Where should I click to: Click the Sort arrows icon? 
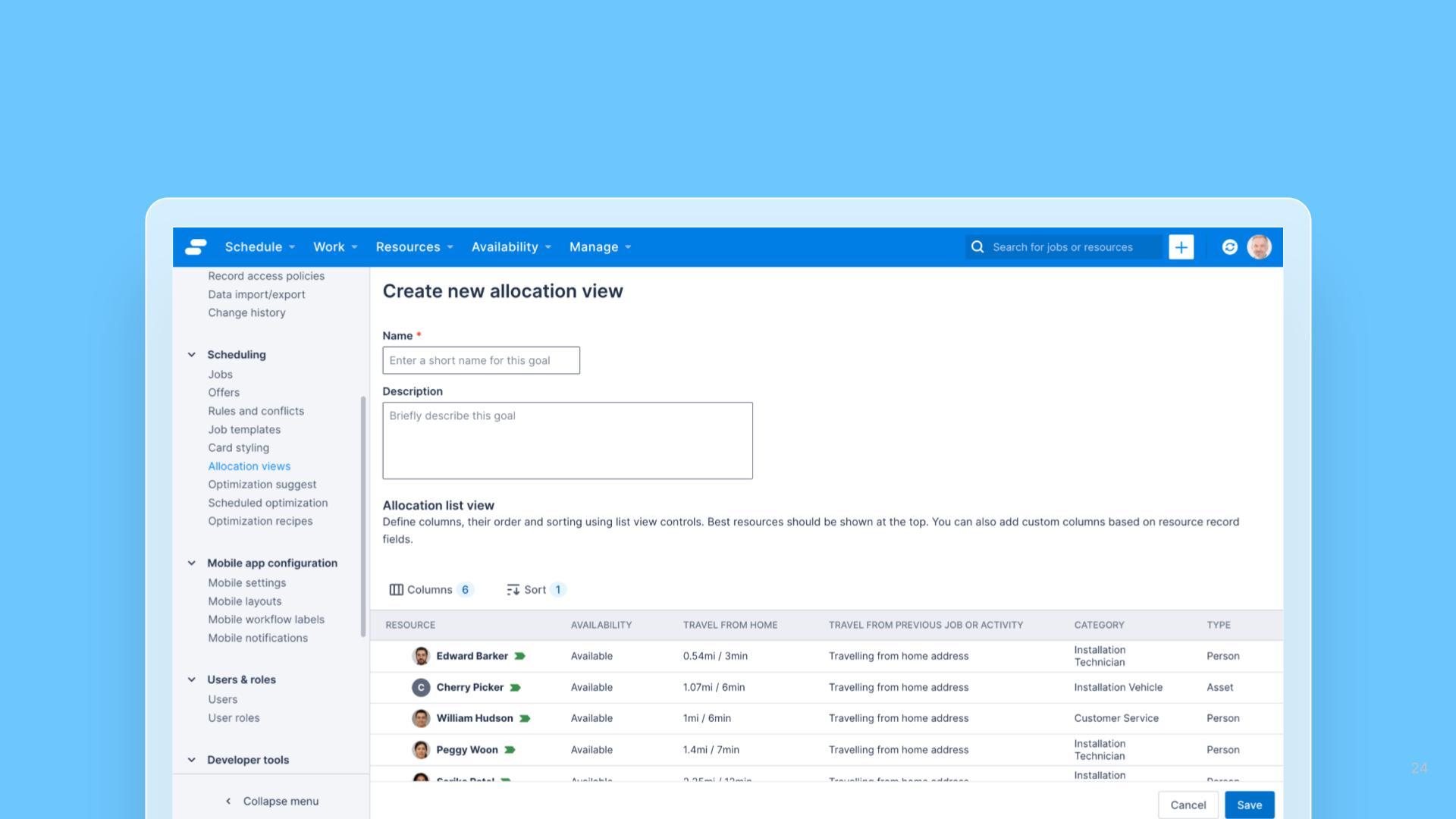point(513,590)
